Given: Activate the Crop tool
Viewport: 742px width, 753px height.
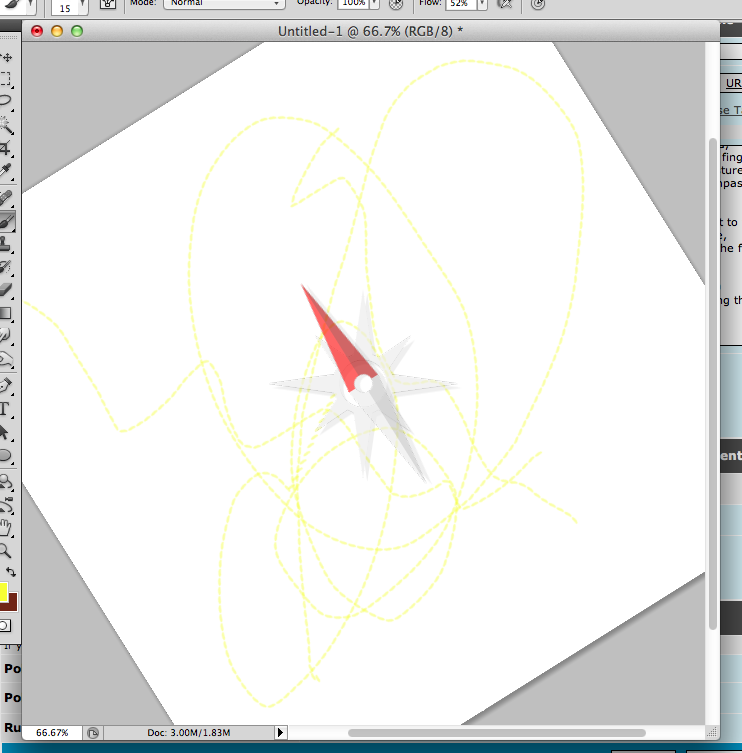Looking at the screenshot, I should (6, 149).
